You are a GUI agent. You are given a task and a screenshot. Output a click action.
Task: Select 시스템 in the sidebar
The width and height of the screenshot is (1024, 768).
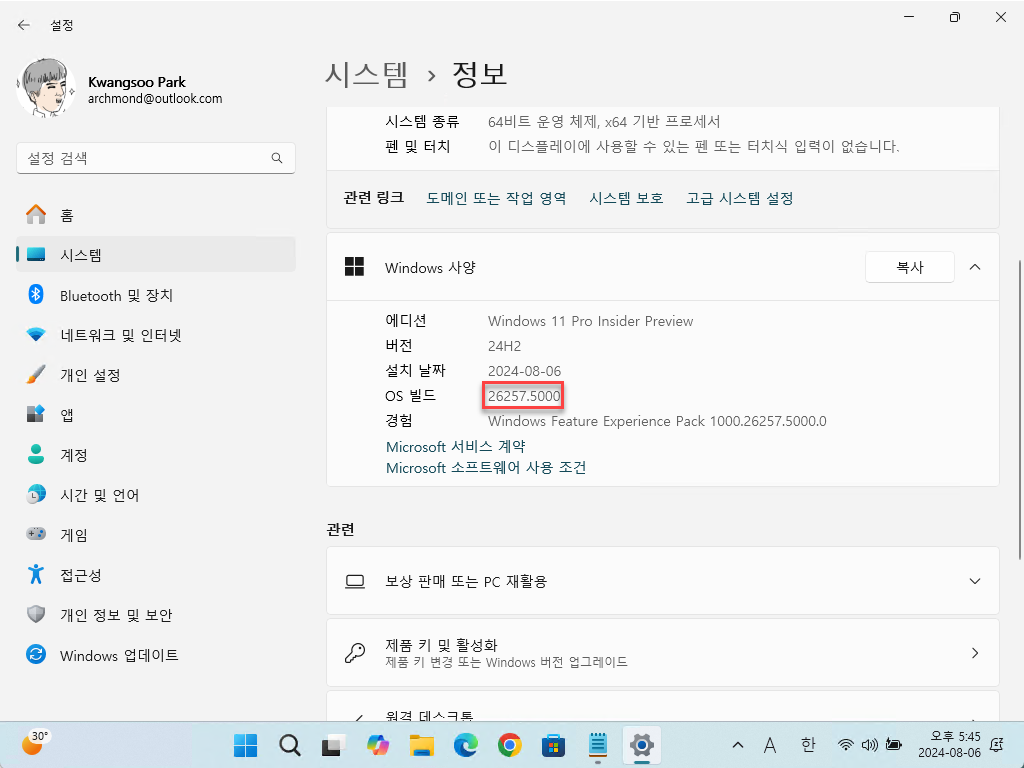pos(155,255)
